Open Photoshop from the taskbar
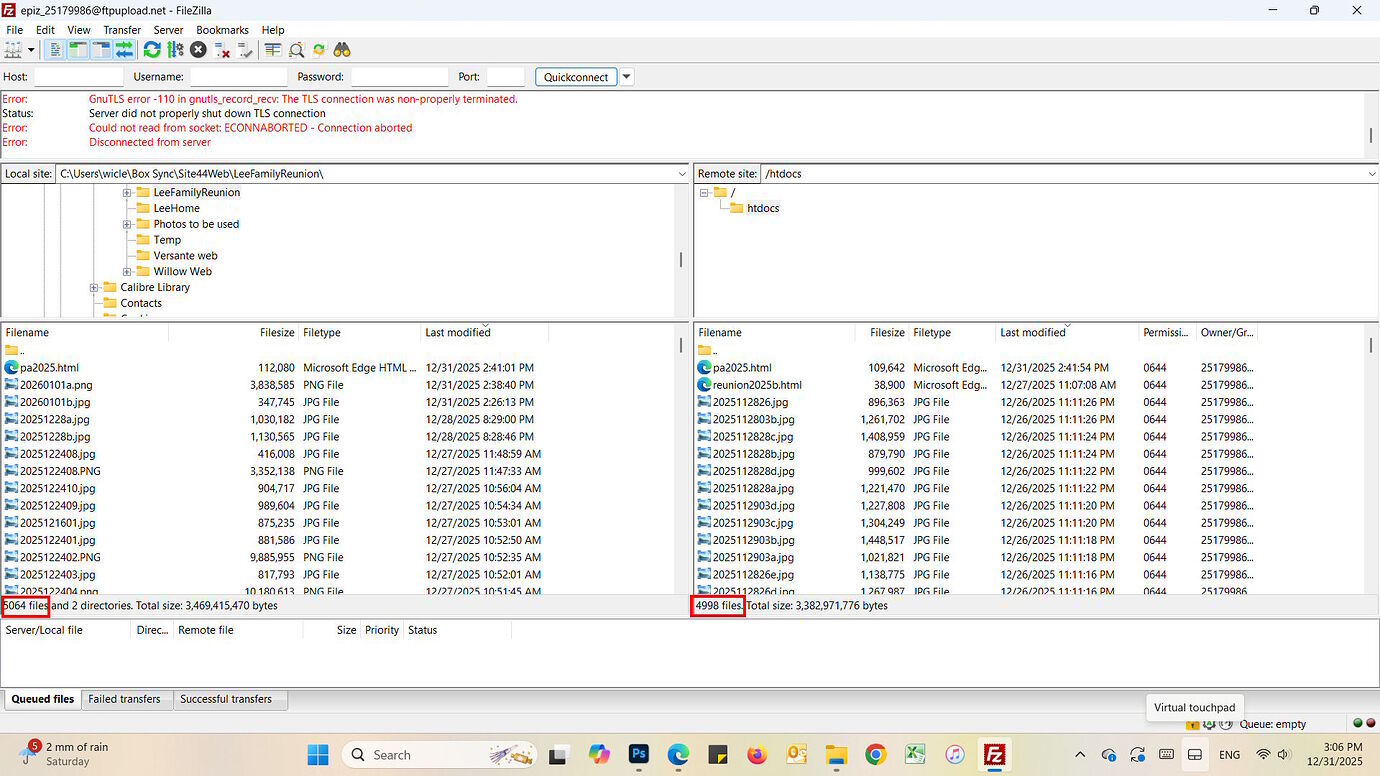The width and height of the screenshot is (1380, 776). click(638, 754)
